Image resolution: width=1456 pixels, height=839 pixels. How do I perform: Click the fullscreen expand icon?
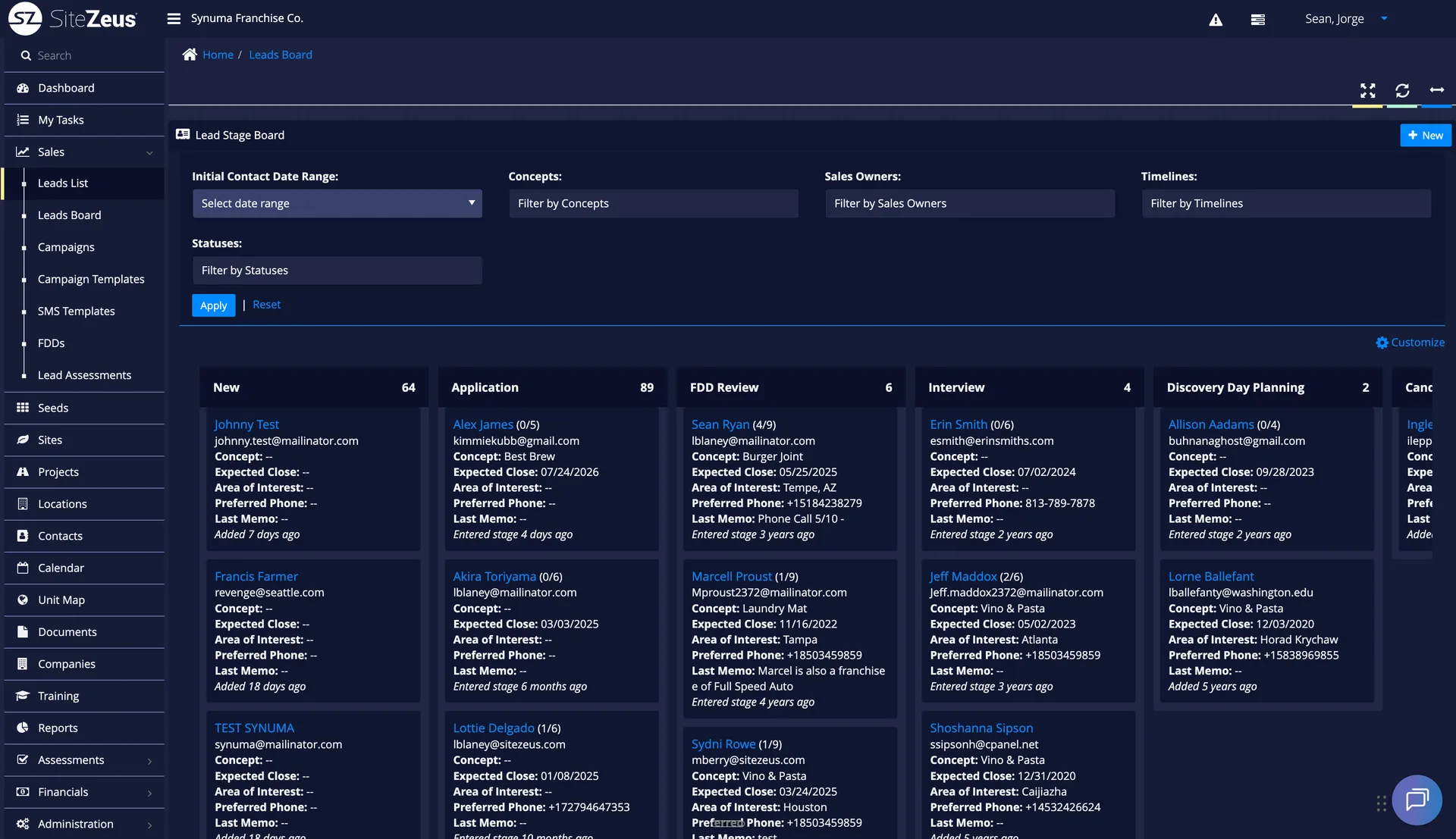(x=1367, y=91)
